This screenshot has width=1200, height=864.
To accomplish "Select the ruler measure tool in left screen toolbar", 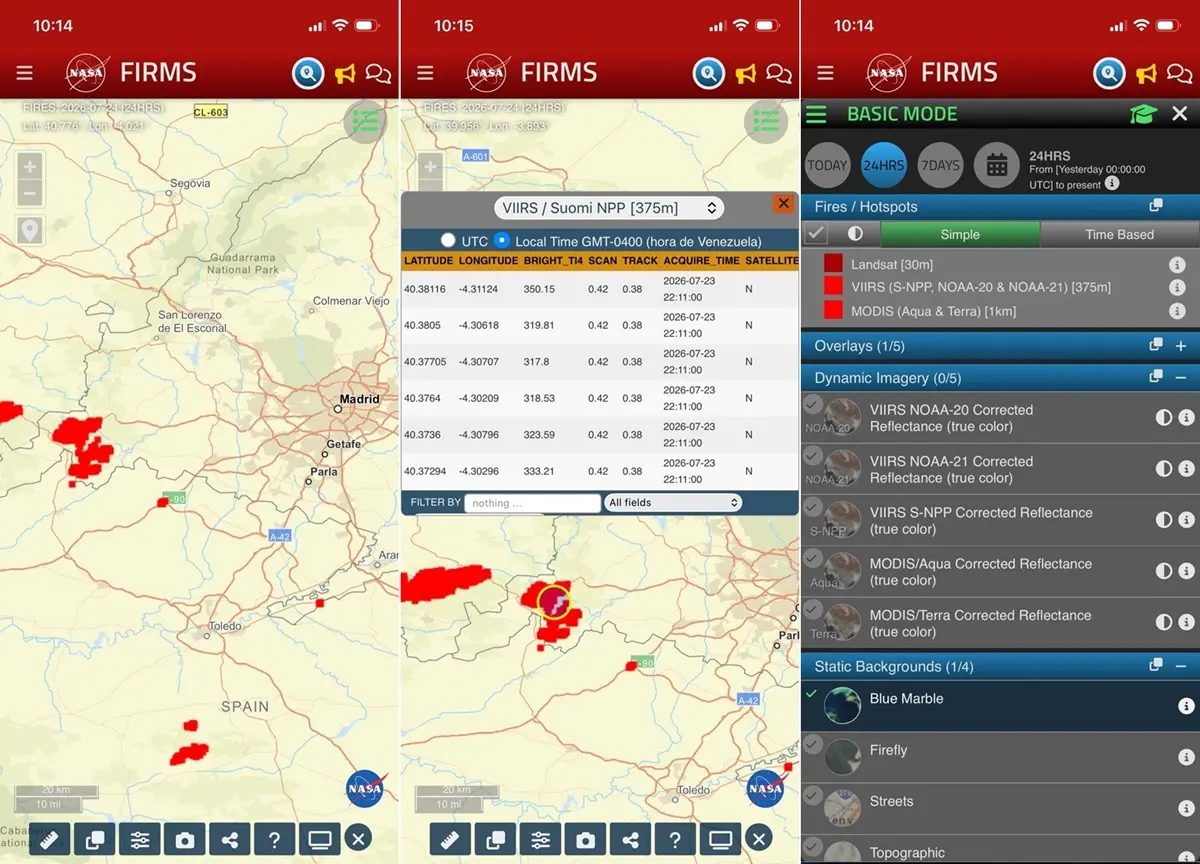I will [x=49, y=839].
